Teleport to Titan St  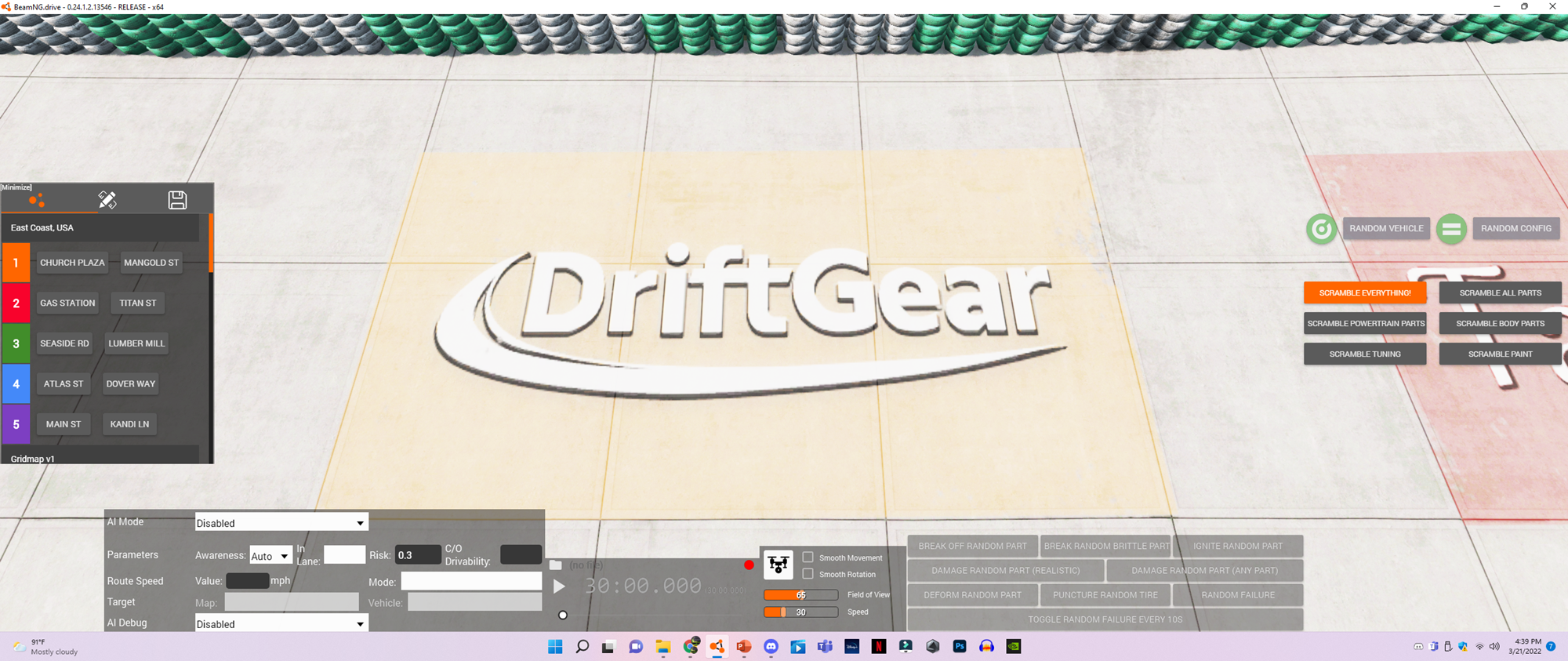pos(138,303)
